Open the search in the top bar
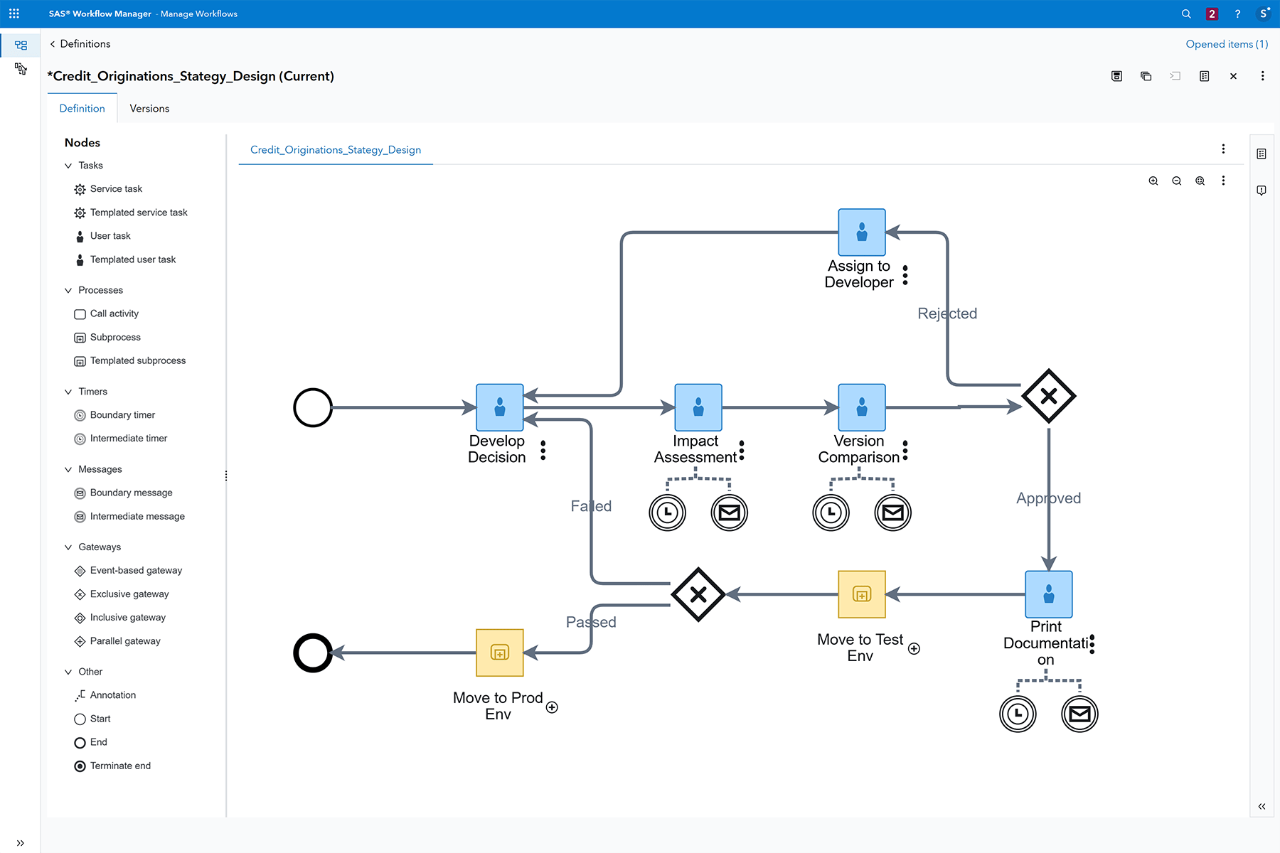1280x853 pixels. click(1186, 13)
